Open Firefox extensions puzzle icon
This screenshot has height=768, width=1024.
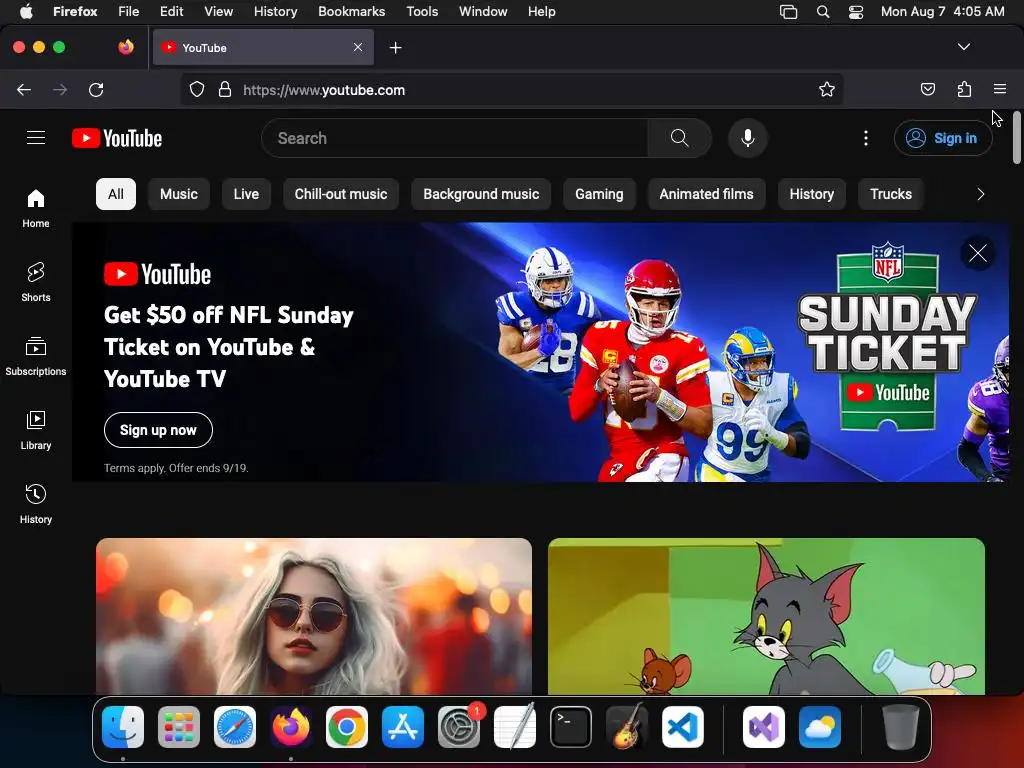point(964,89)
